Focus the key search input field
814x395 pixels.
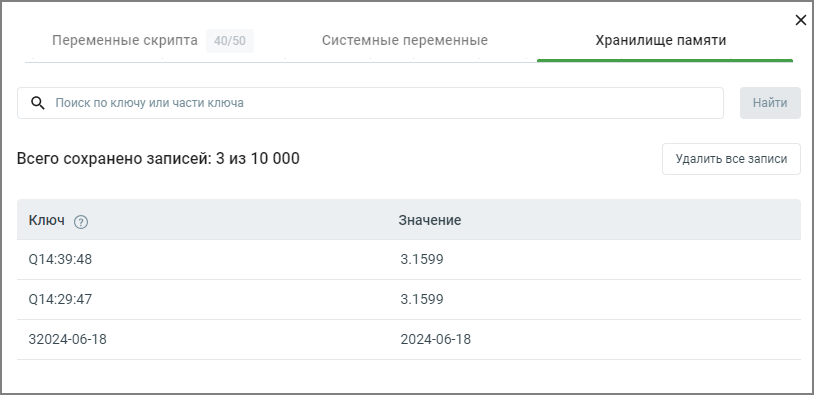pos(370,103)
